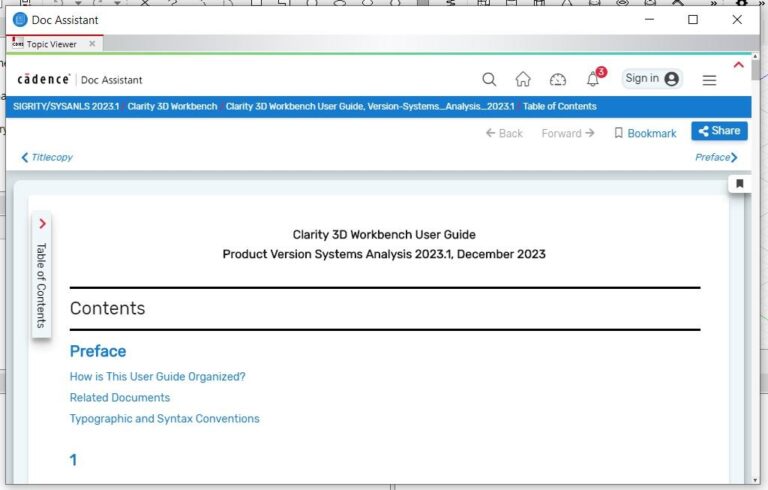The image size is (768, 490).
Task: Open the dashboard gauge icon
Action: [557, 79]
